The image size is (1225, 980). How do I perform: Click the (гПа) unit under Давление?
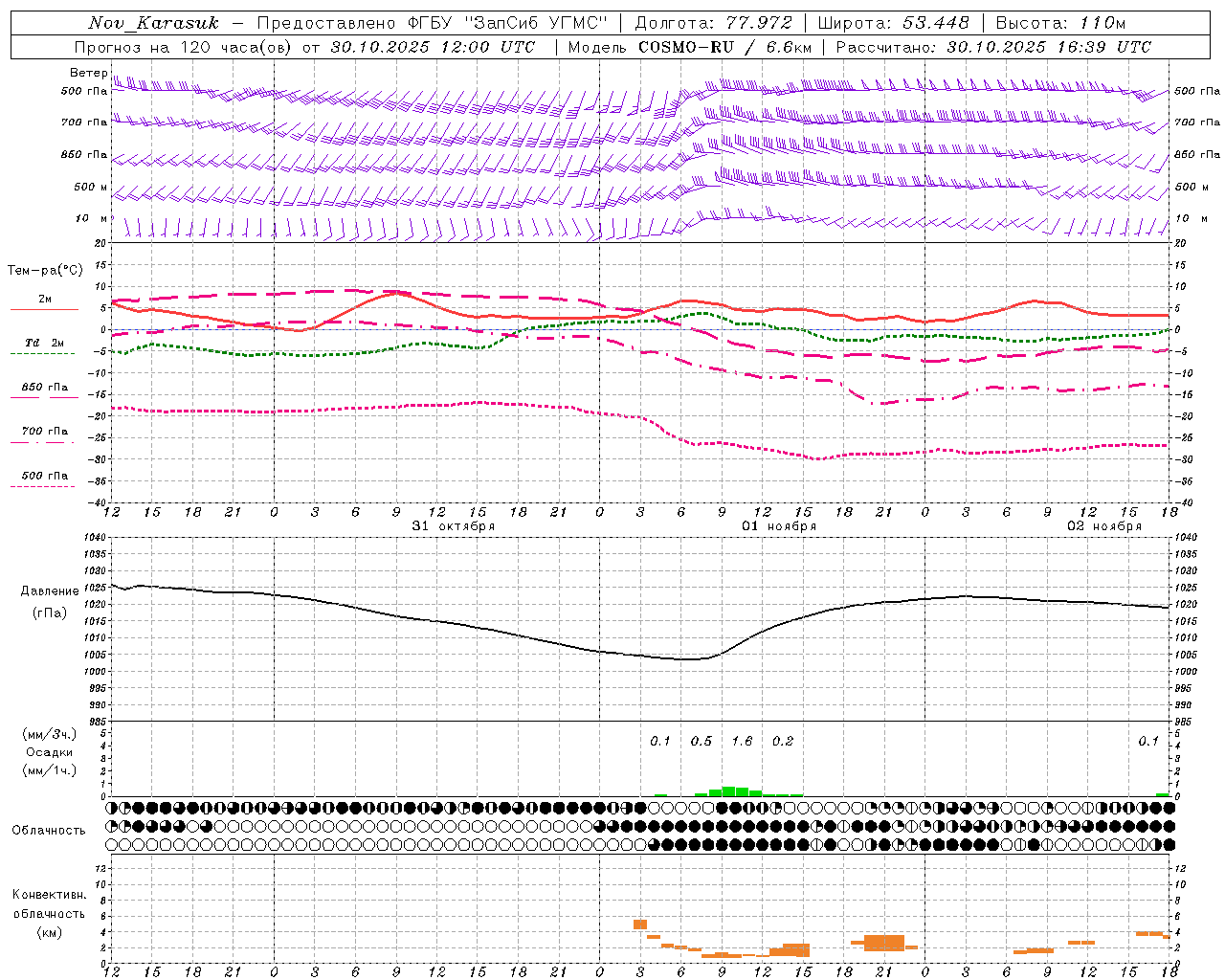point(50,612)
